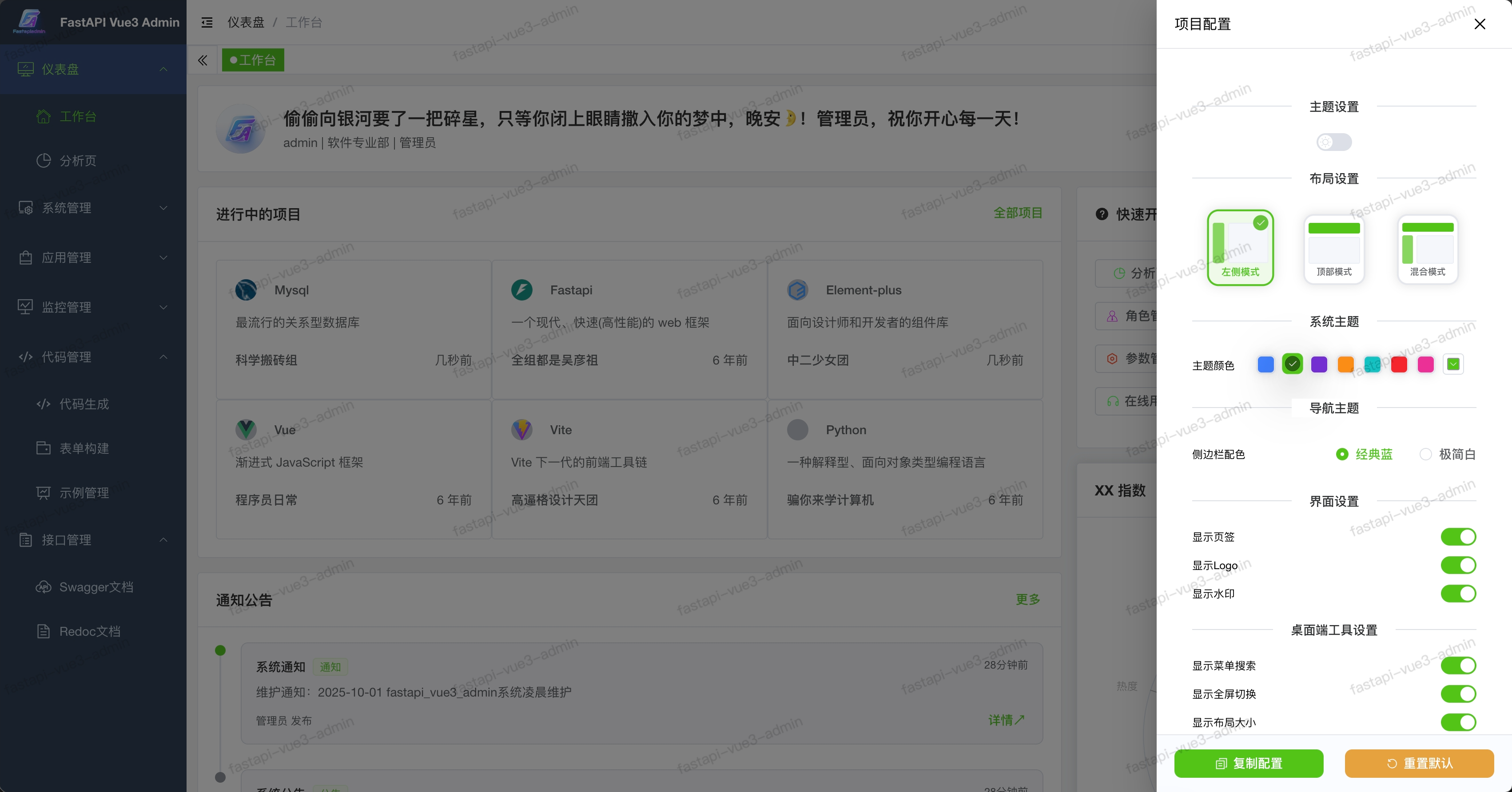Click the sidebar collapse hamburger icon
This screenshot has height=792, width=1512.
pyautogui.click(x=207, y=22)
